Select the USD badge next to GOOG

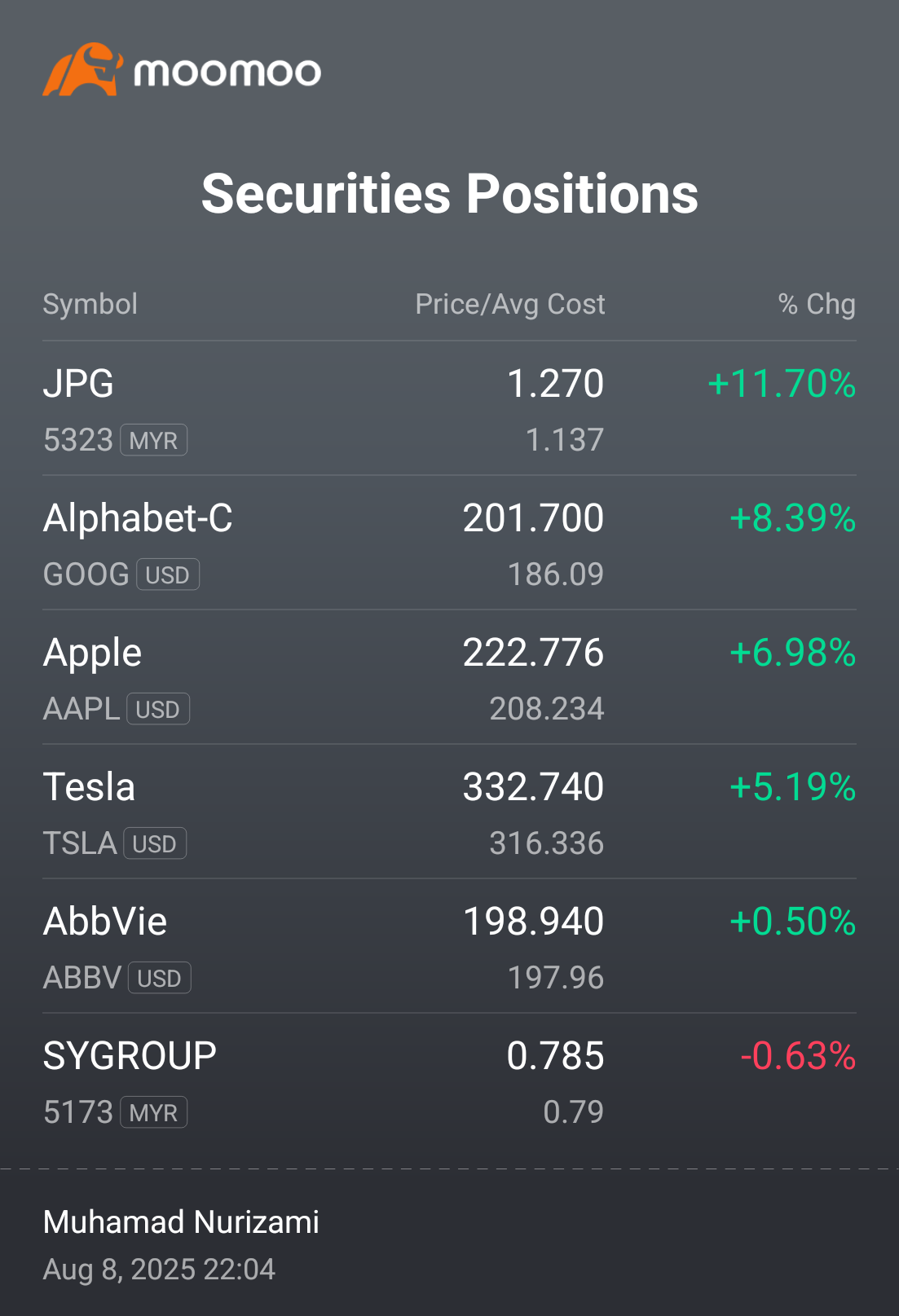pyautogui.click(x=168, y=574)
